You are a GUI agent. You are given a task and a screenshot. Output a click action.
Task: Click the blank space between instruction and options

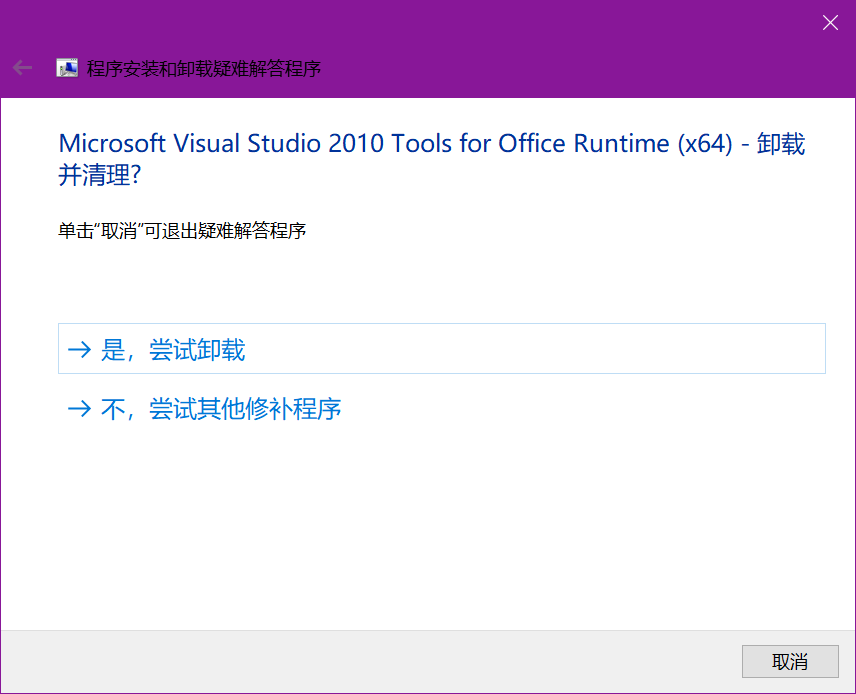pyautogui.click(x=430, y=282)
